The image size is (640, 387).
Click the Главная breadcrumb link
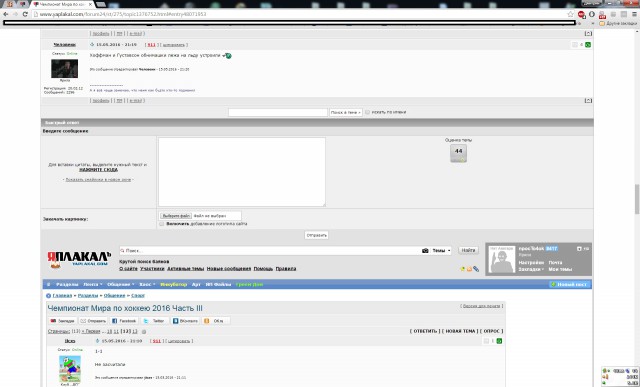tap(62, 296)
